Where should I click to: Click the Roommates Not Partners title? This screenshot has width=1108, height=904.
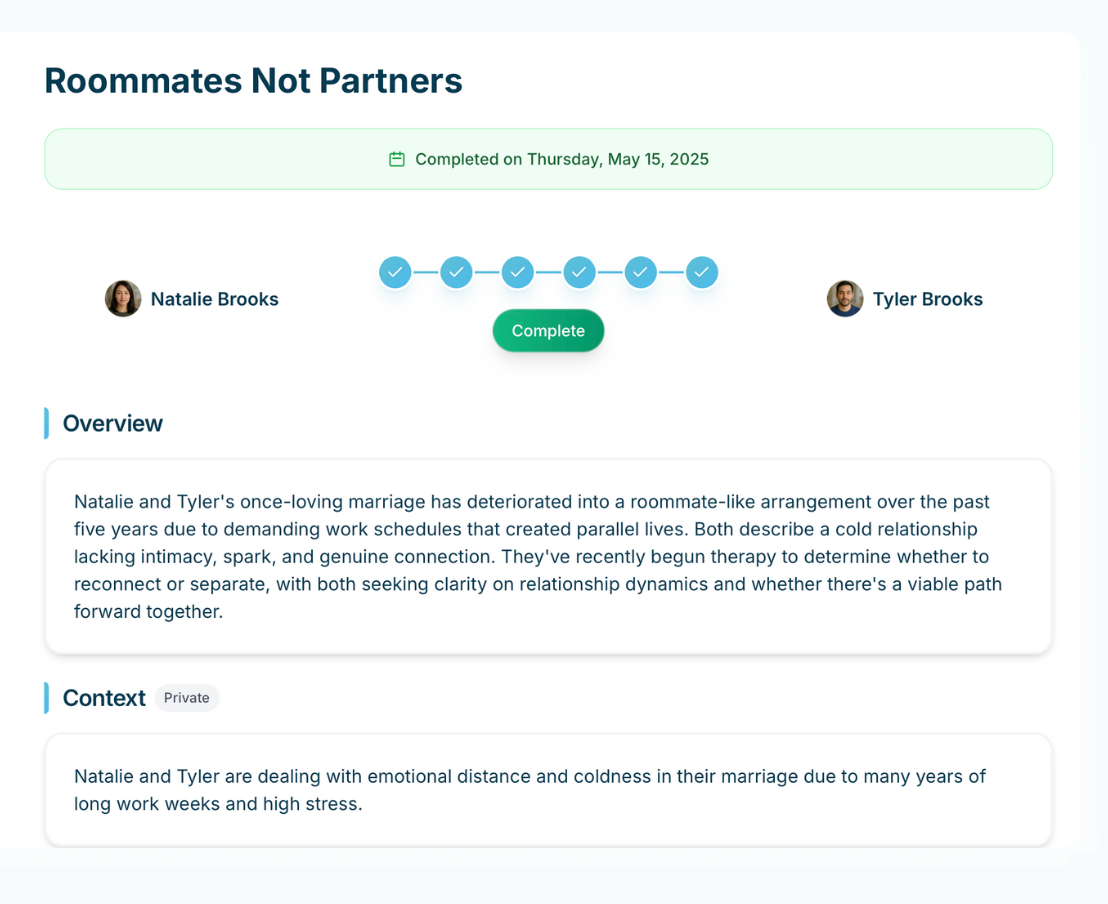[253, 81]
